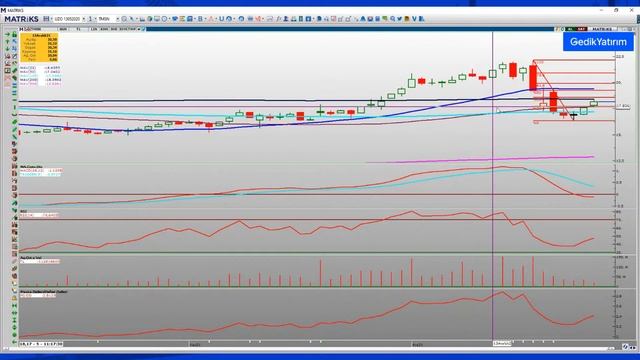Screen dimensions: 640x360
Task: Click the 'U' toolbar icon
Action: click(221, 19)
